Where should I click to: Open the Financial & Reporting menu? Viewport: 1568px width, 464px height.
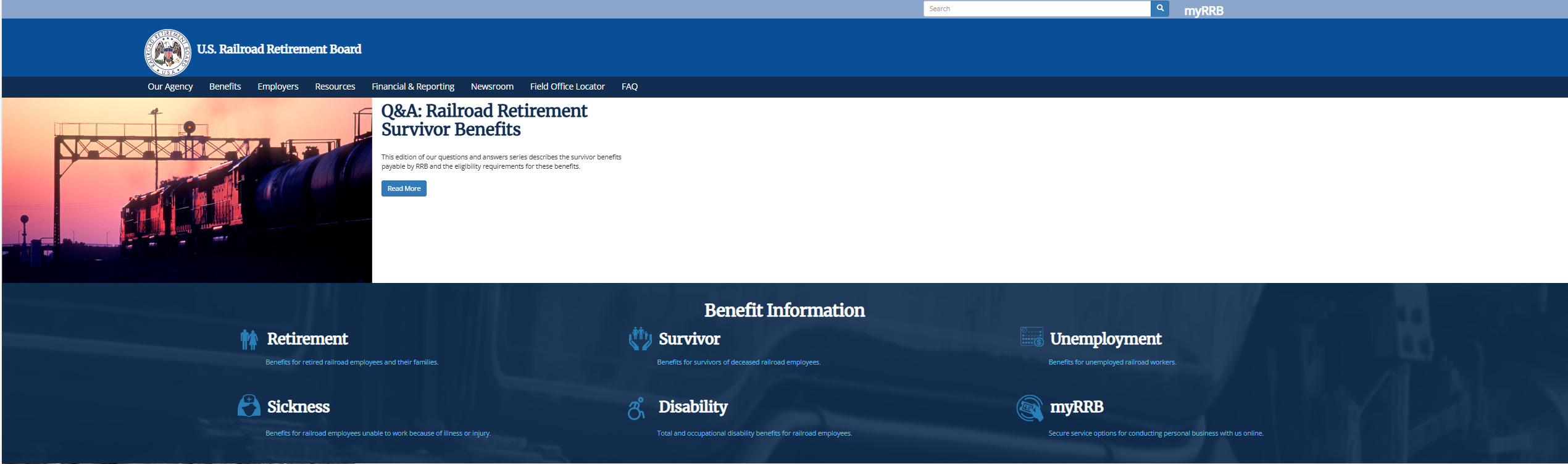(x=413, y=86)
